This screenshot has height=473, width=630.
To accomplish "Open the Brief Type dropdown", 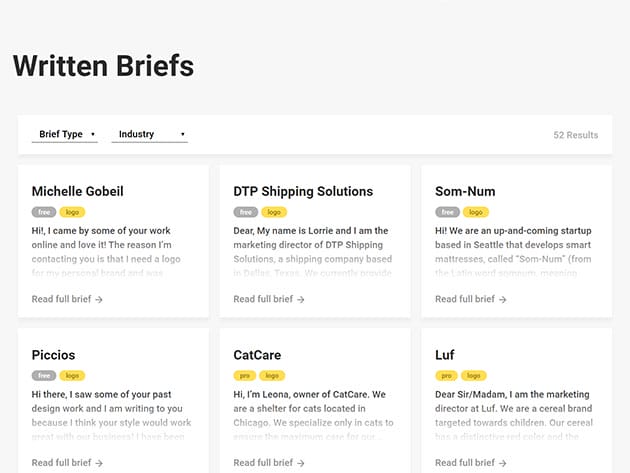I will click(64, 134).
